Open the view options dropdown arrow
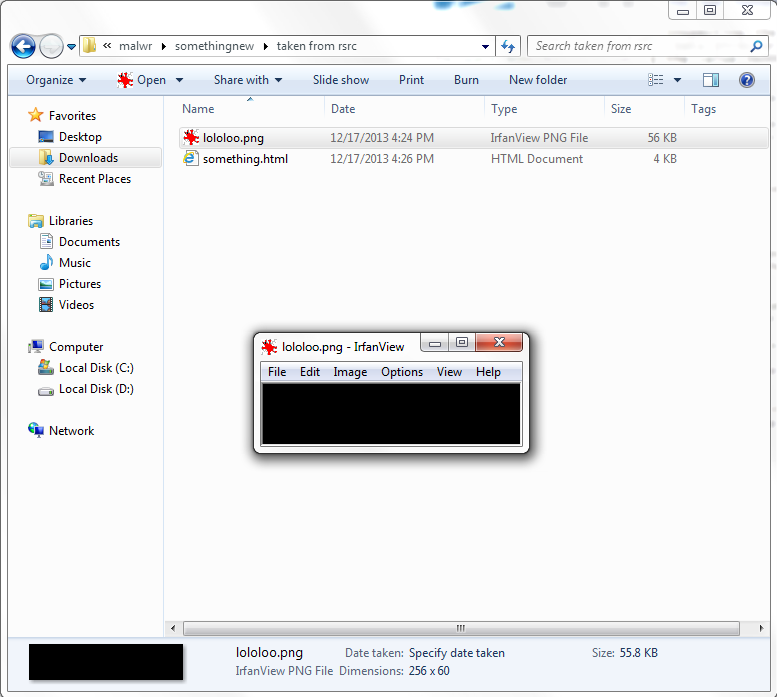 coord(677,80)
